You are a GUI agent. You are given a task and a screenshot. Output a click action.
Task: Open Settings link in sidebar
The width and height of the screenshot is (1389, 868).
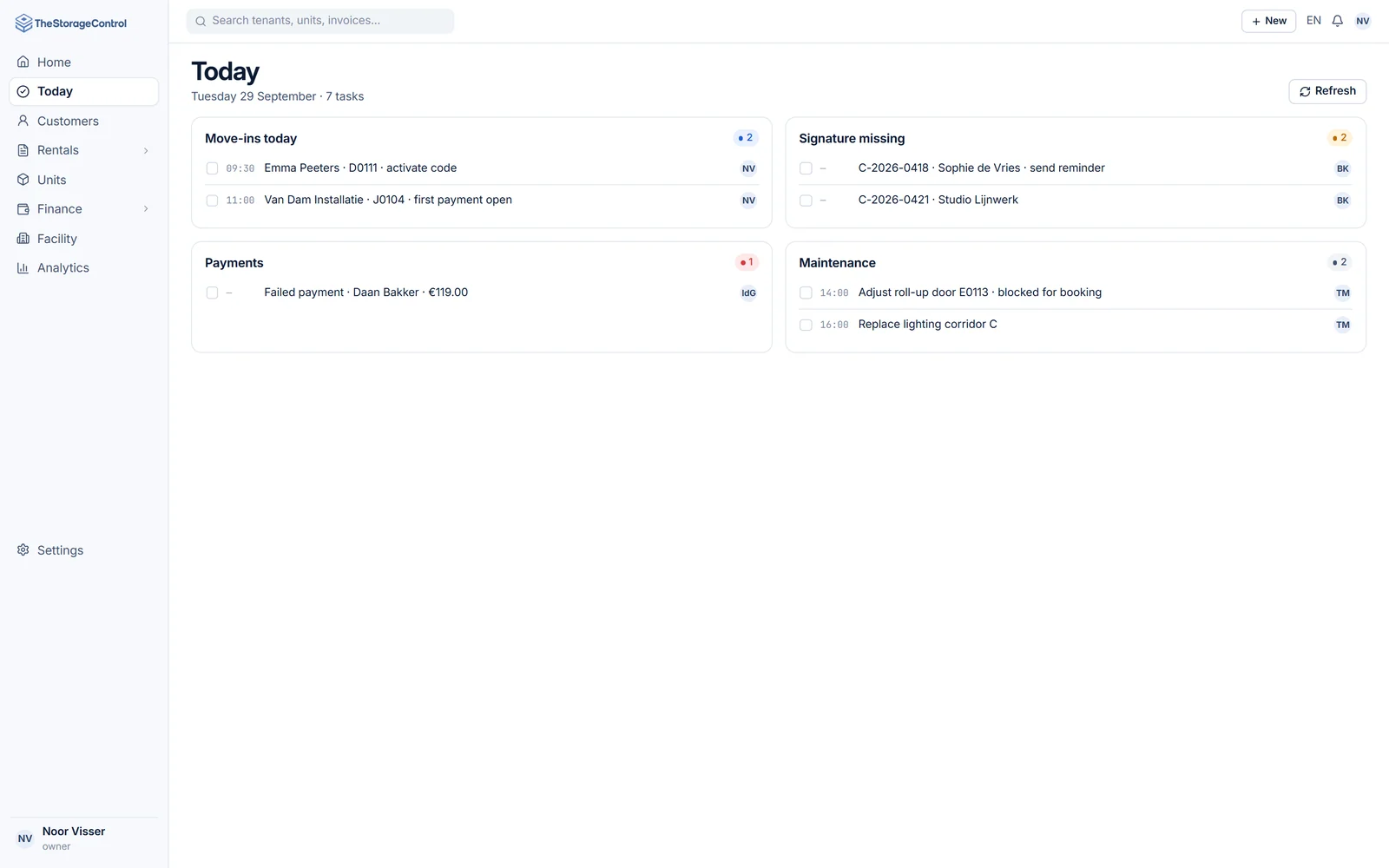point(83,550)
